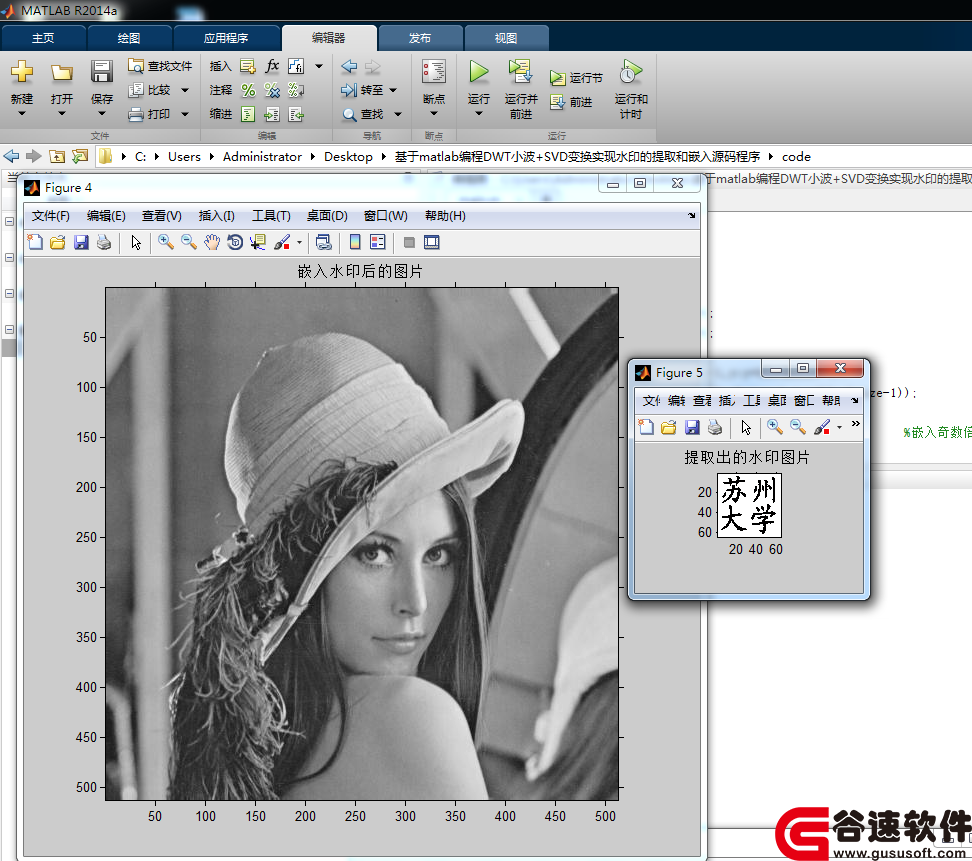Toggle insert colorbar in Figure 4

(x=355, y=242)
